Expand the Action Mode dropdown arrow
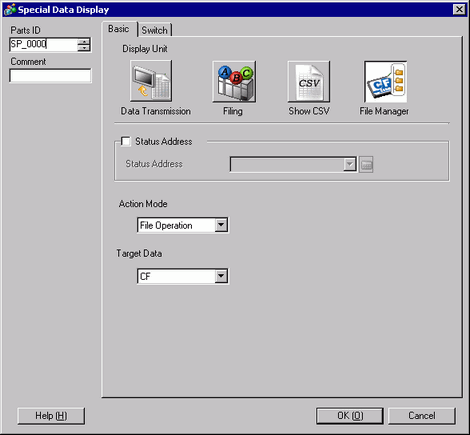 click(221, 225)
